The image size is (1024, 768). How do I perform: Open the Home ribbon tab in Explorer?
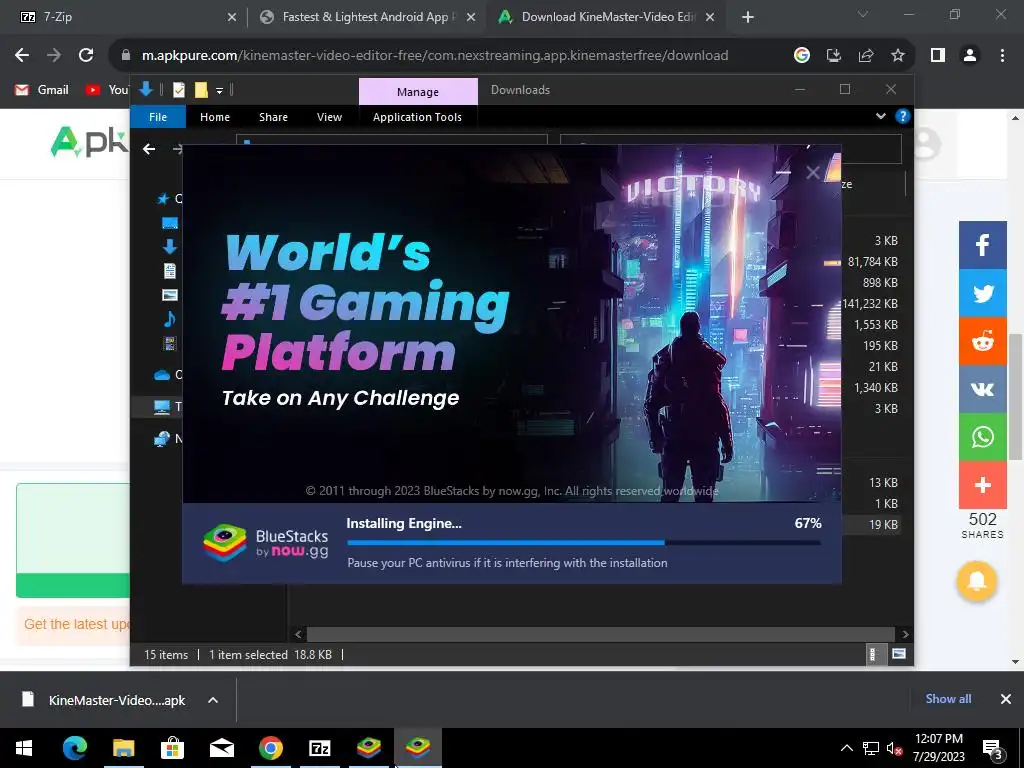(215, 117)
